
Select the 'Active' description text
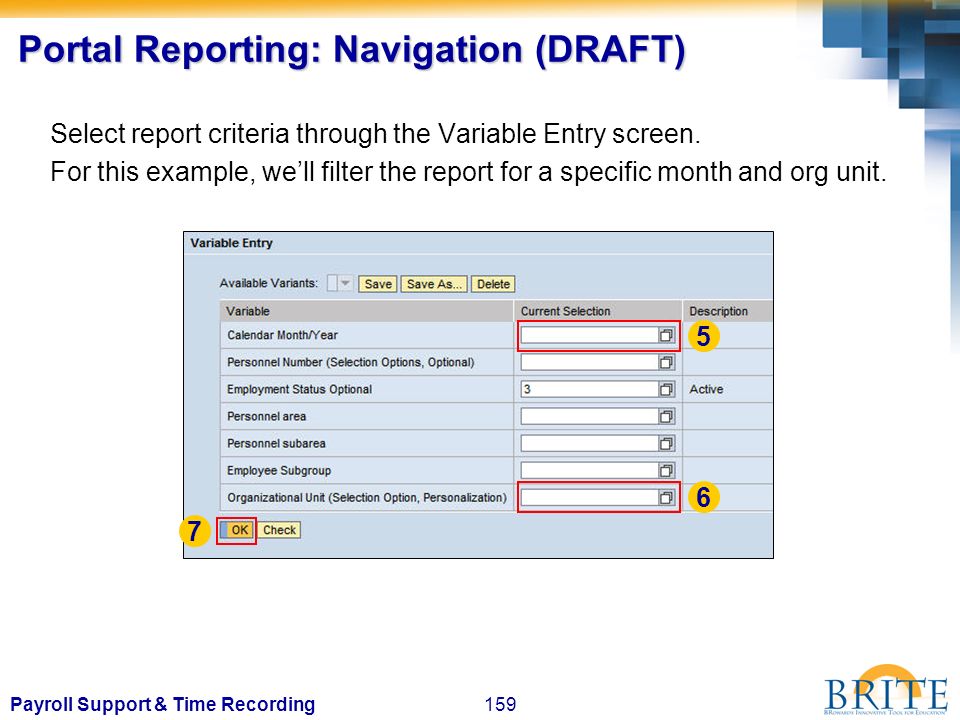(x=706, y=389)
